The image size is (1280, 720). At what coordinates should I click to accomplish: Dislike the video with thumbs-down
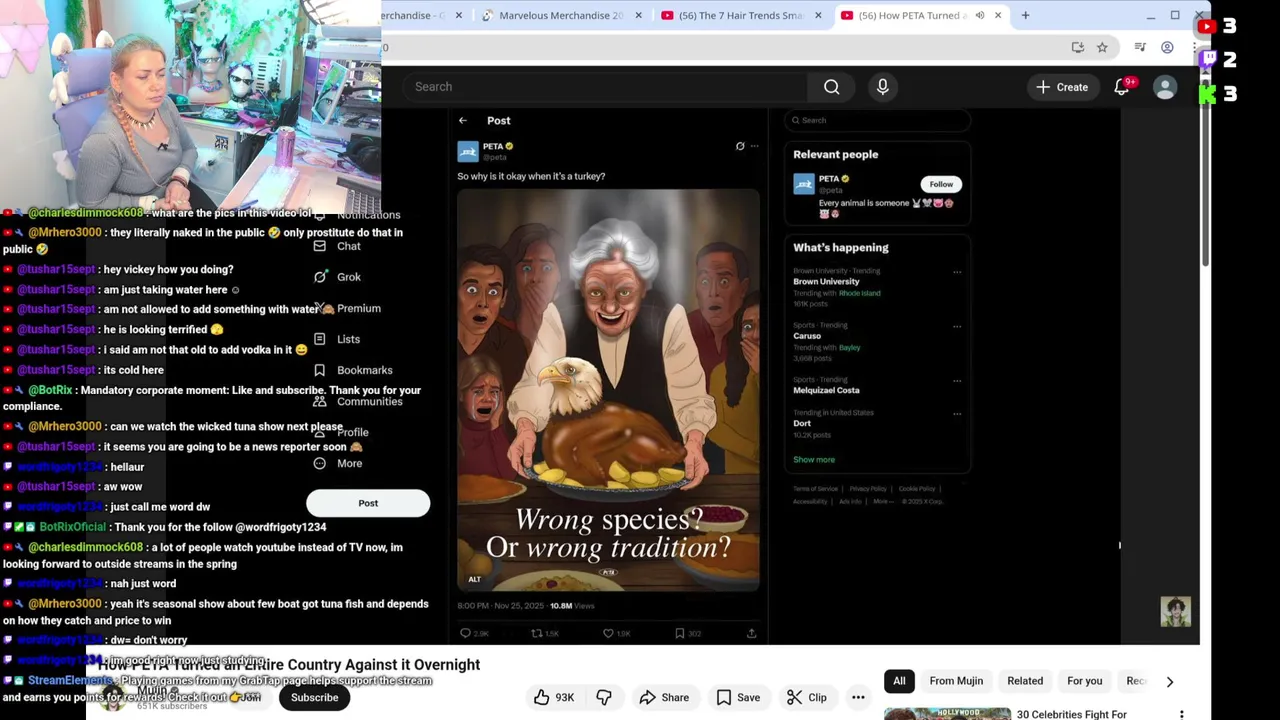pyautogui.click(x=604, y=697)
